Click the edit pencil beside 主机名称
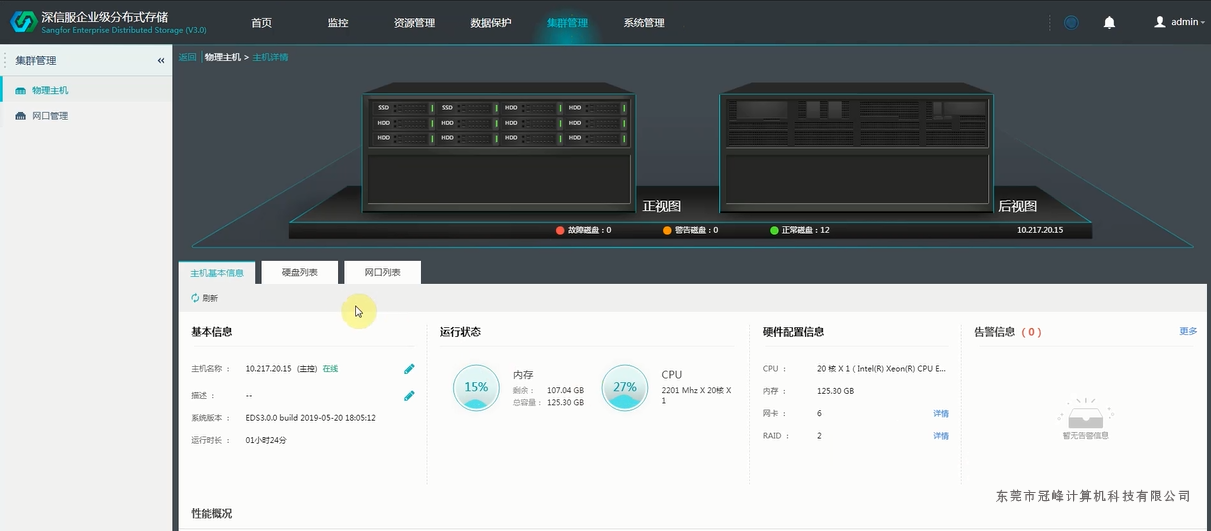The height and width of the screenshot is (531, 1211). click(x=409, y=369)
